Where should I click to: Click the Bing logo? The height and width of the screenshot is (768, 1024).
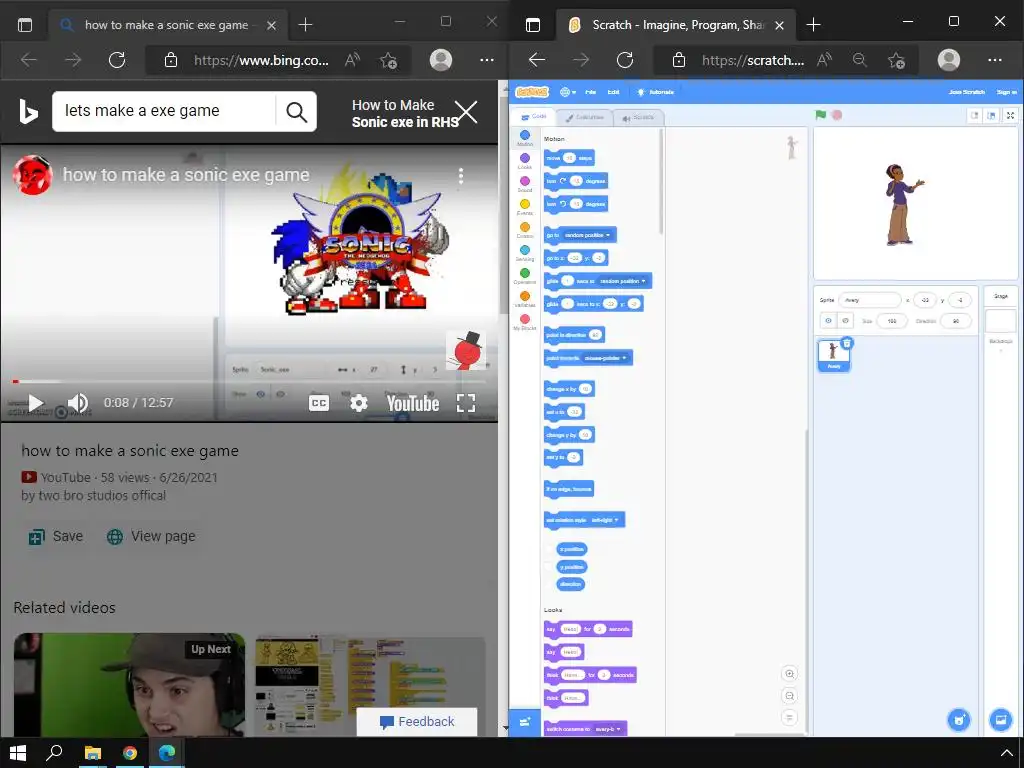click(28, 112)
